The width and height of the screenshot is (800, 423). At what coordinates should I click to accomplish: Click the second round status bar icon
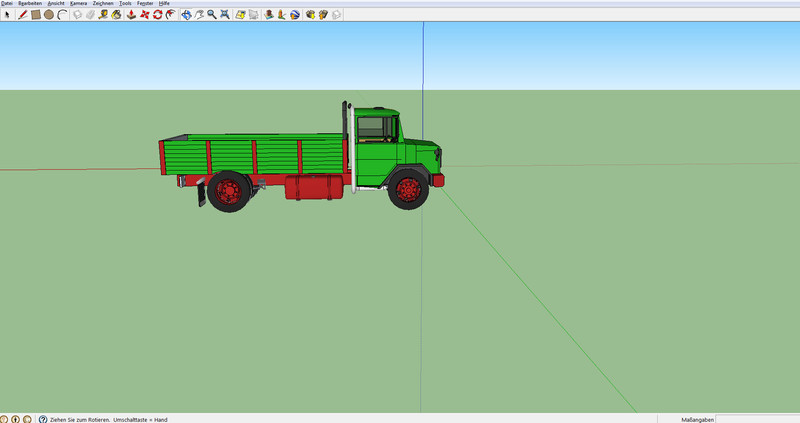15,419
